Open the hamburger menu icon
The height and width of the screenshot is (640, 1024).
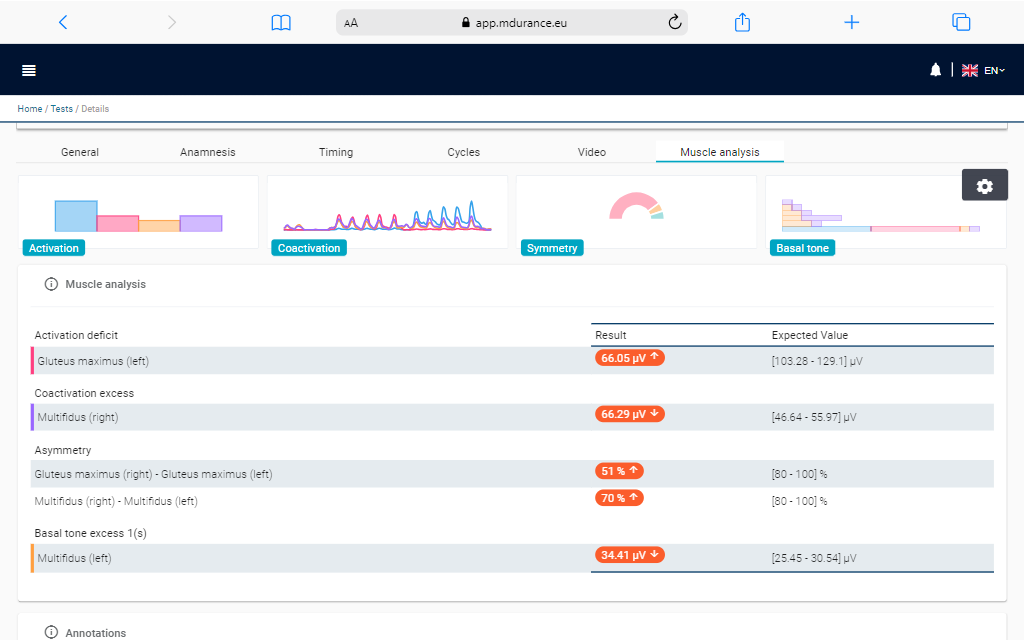click(x=29, y=70)
